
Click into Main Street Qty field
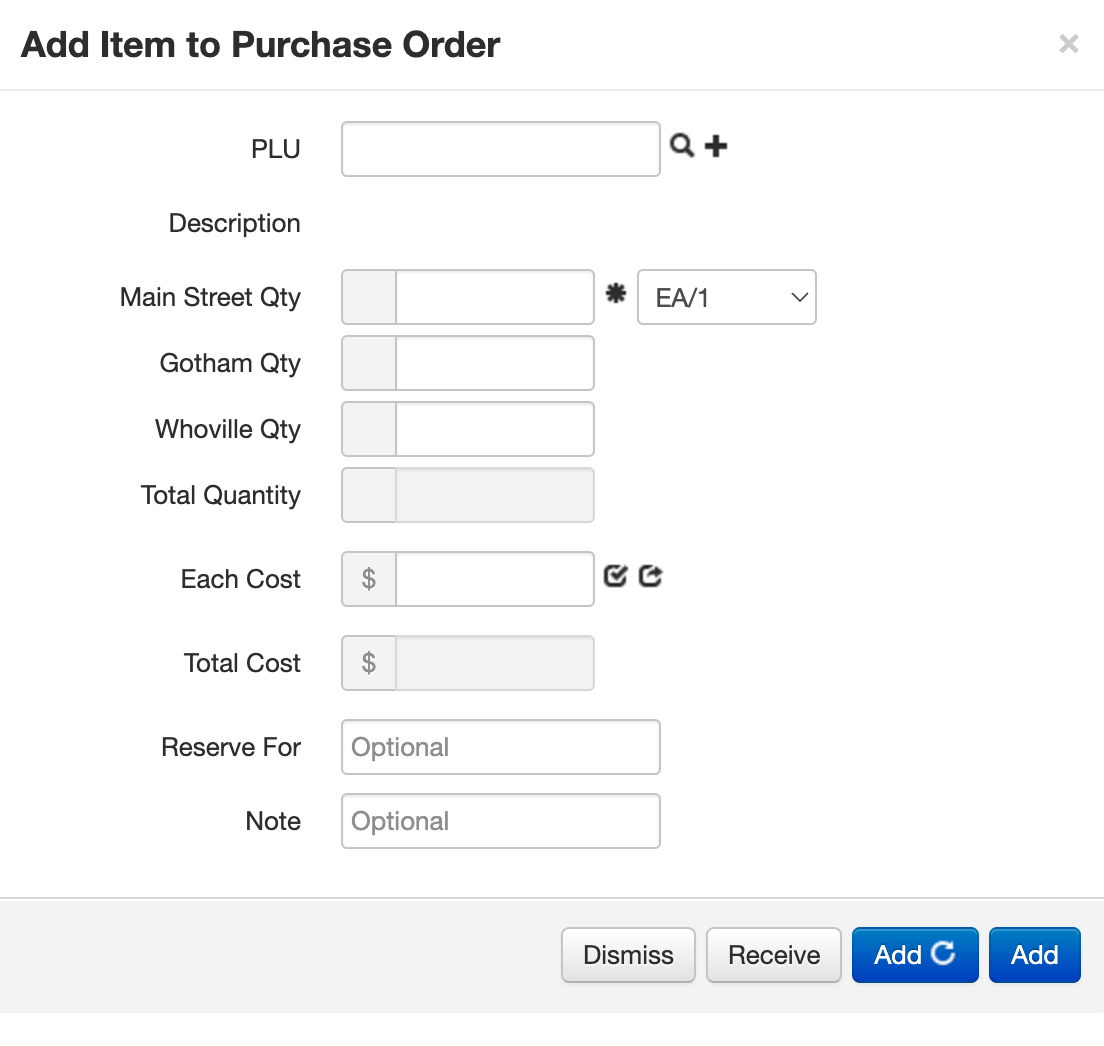pos(494,297)
